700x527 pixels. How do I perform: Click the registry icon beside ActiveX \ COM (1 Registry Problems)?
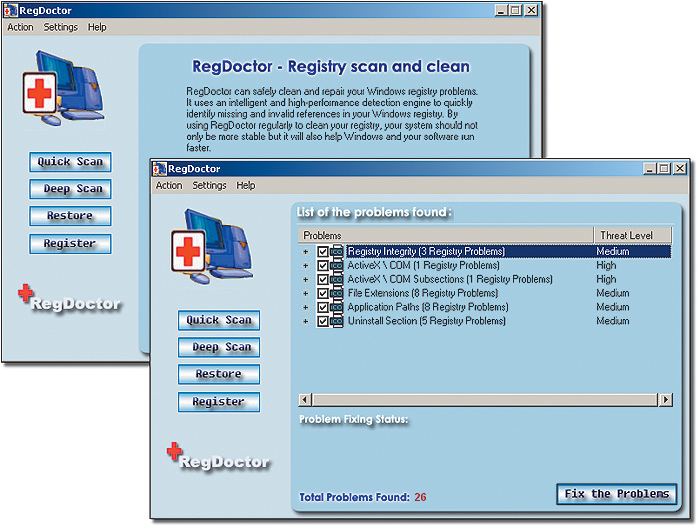pos(337,265)
